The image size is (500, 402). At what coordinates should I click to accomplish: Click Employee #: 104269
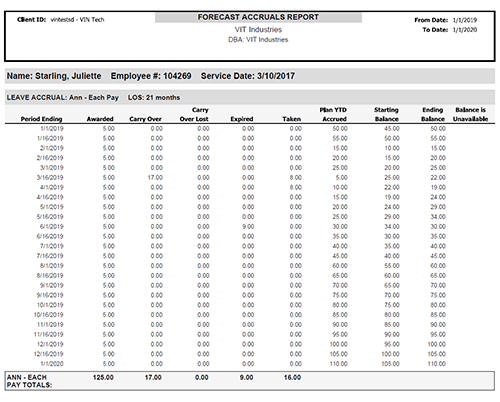coord(151,76)
